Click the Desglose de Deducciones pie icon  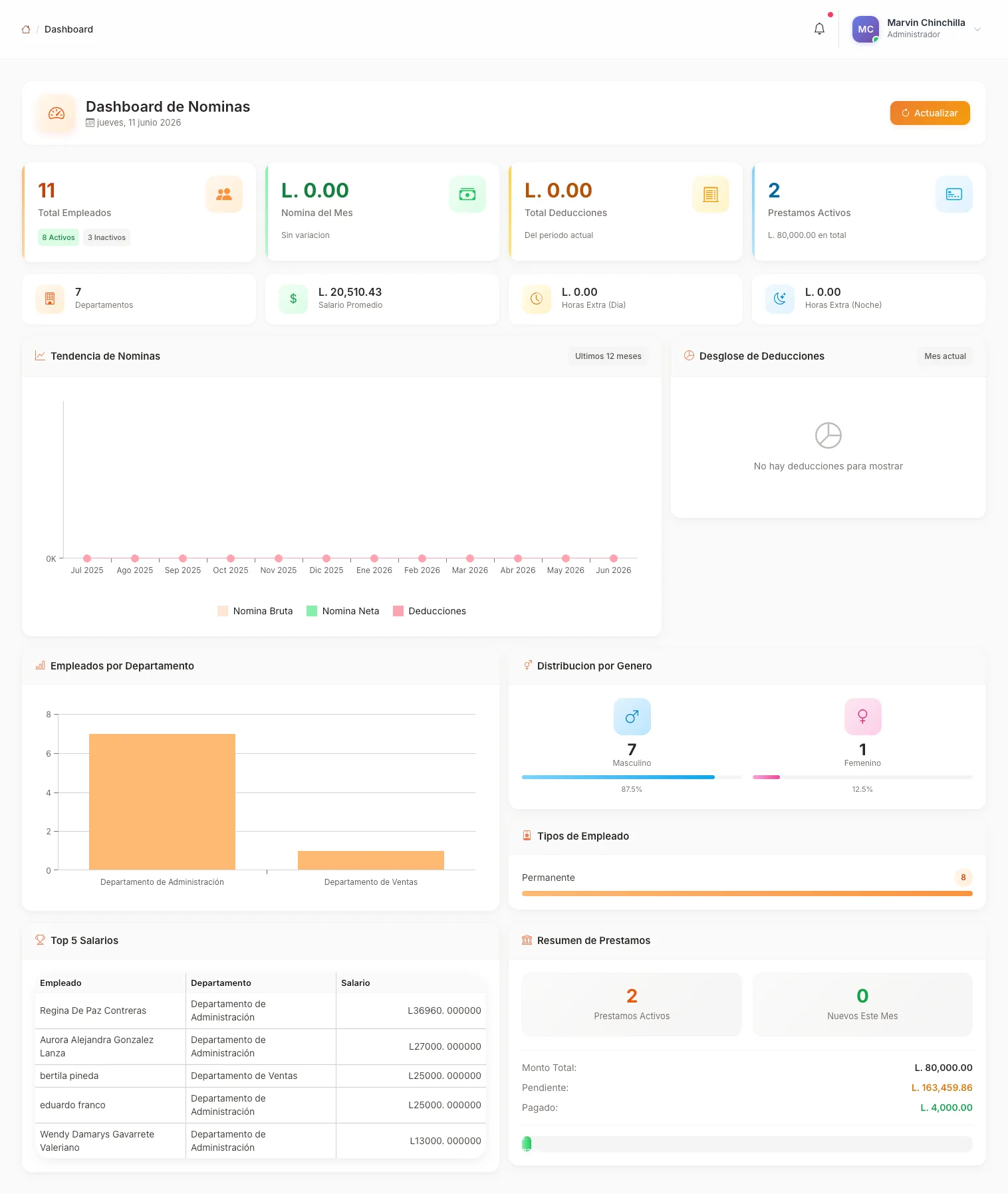tap(689, 356)
